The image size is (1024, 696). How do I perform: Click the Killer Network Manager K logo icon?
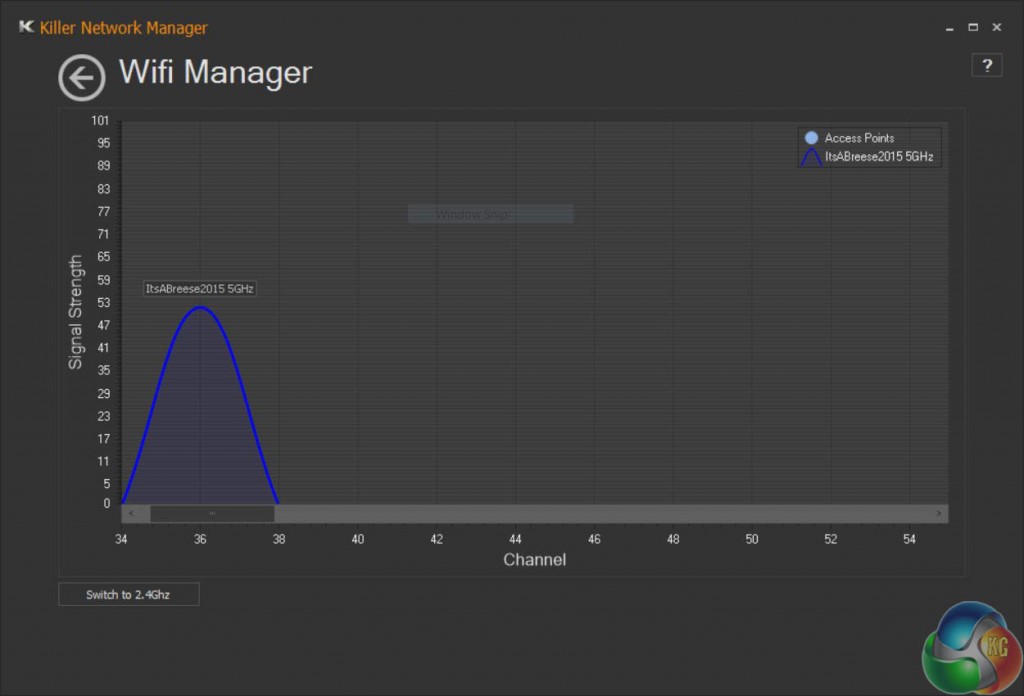point(25,27)
